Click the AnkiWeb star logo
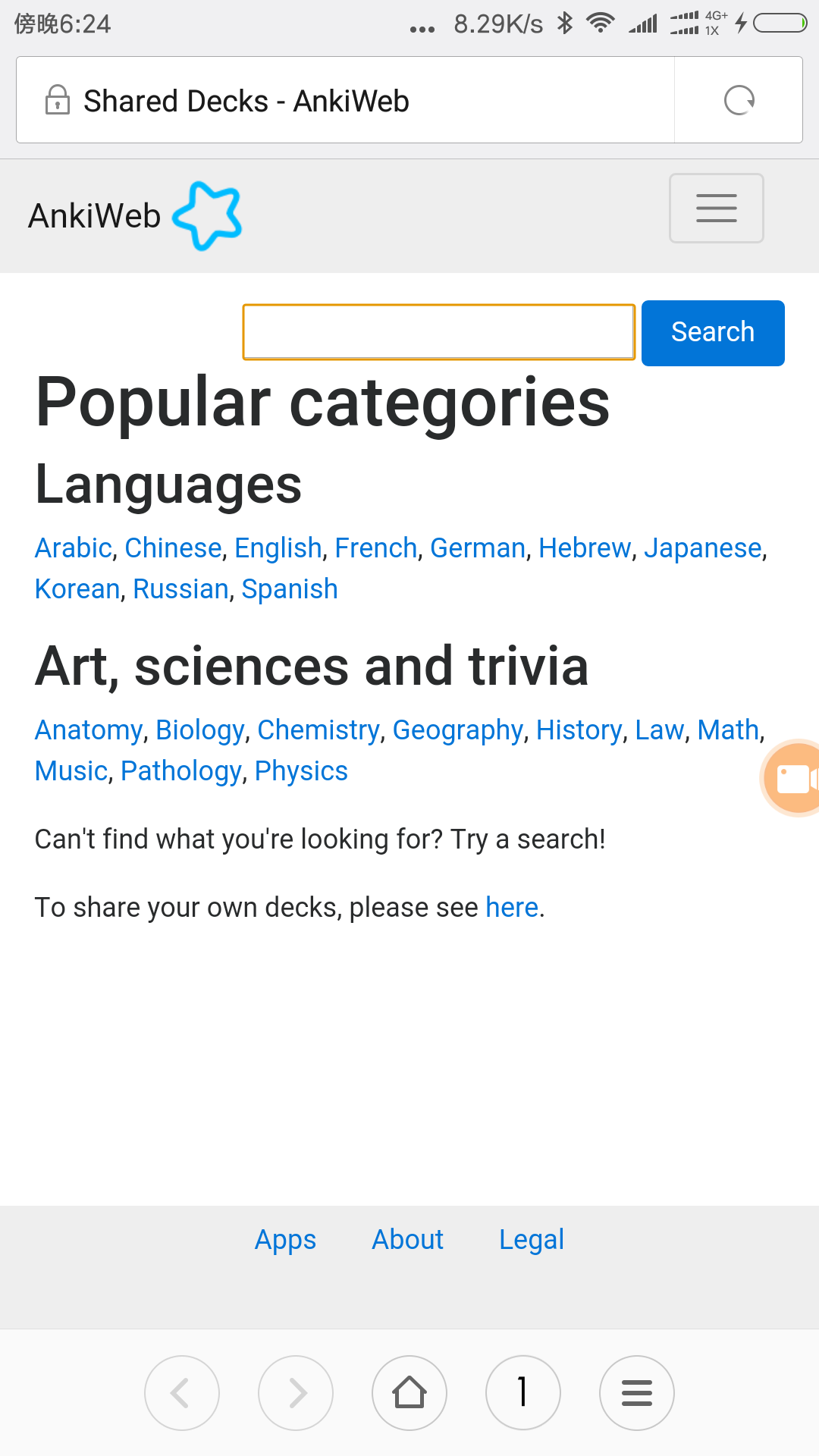819x1456 pixels. click(x=208, y=216)
